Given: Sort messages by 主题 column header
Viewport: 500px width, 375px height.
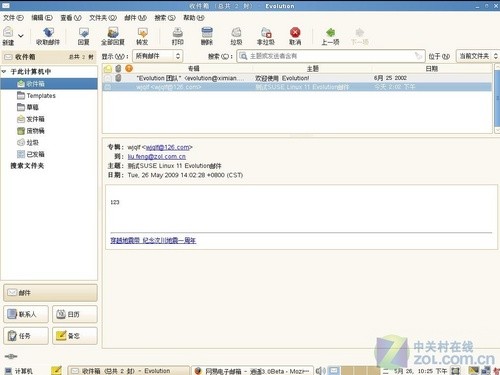Looking at the screenshot, I should [313, 69].
